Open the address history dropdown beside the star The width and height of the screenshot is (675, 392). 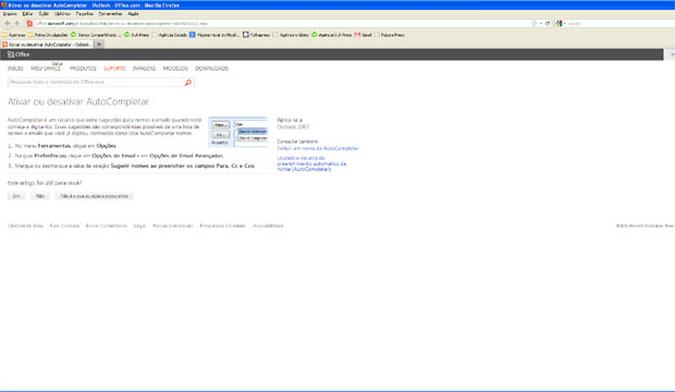point(541,23)
